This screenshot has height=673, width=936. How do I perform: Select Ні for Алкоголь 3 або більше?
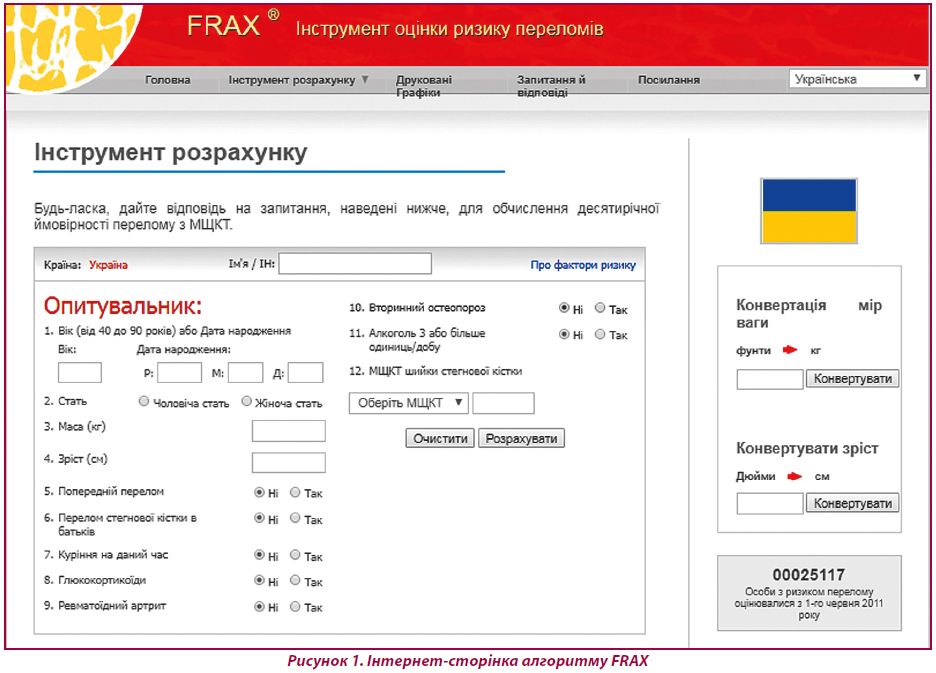564,334
